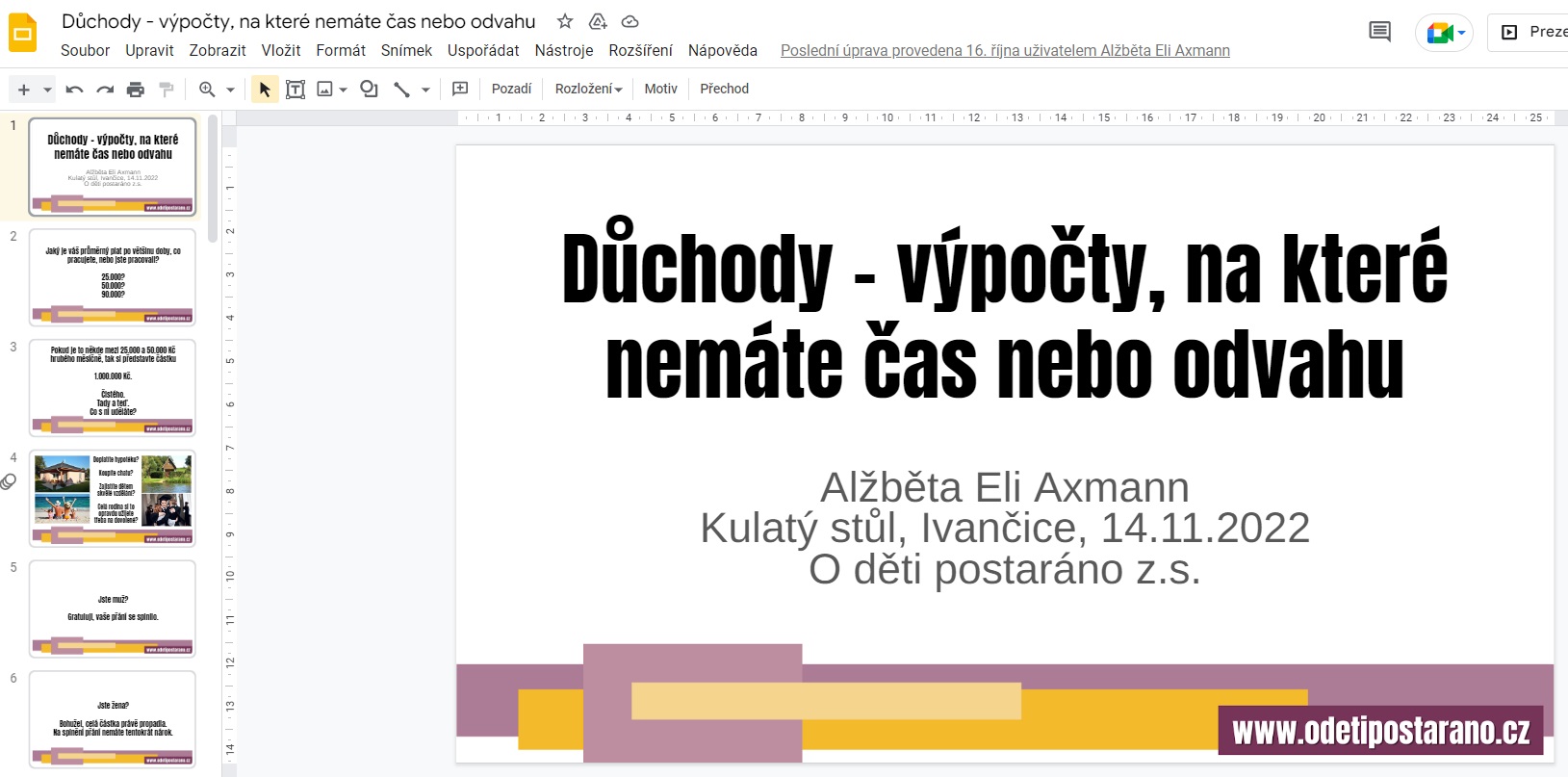Open the zoom level dropdown arrow
1568x777 pixels.
coord(230,90)
